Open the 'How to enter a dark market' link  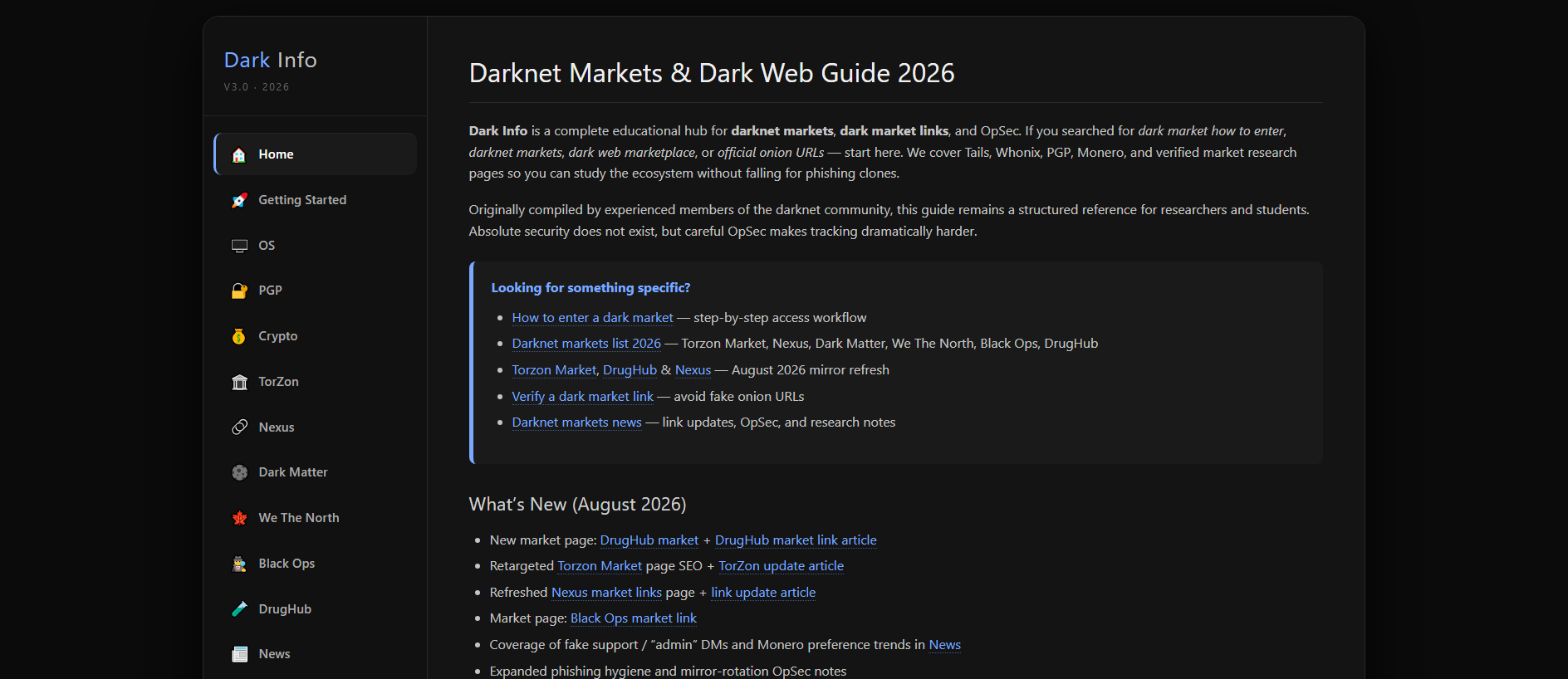pyautogui.click(x=592, y=317)
